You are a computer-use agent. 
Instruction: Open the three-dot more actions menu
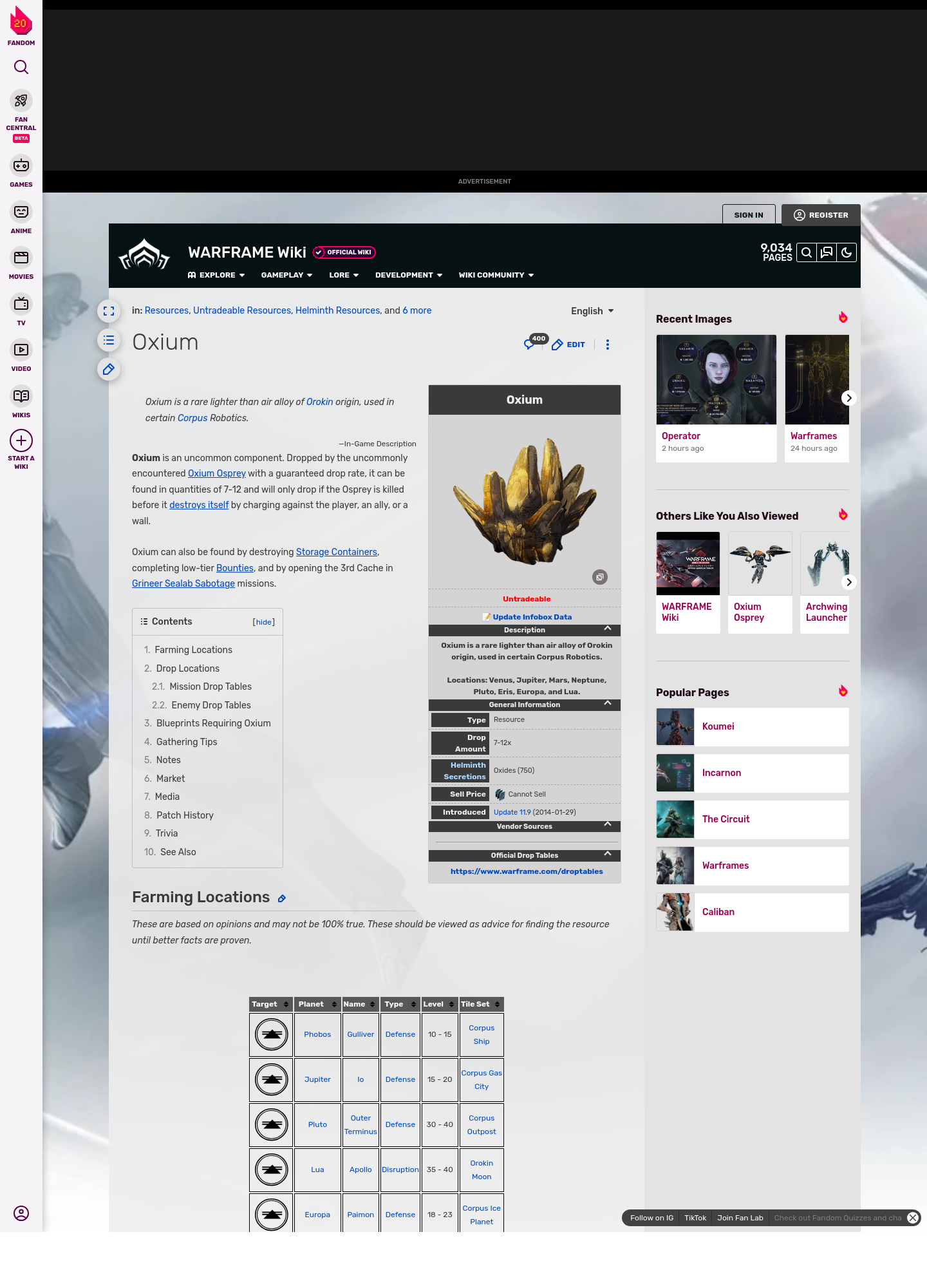point(608,345)
